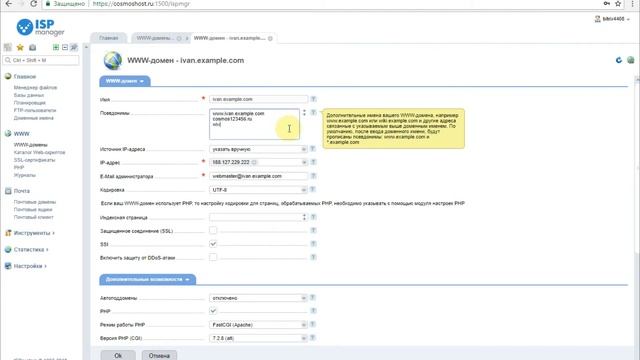Open Почтовые домены in sidebar

click(35, 202)
